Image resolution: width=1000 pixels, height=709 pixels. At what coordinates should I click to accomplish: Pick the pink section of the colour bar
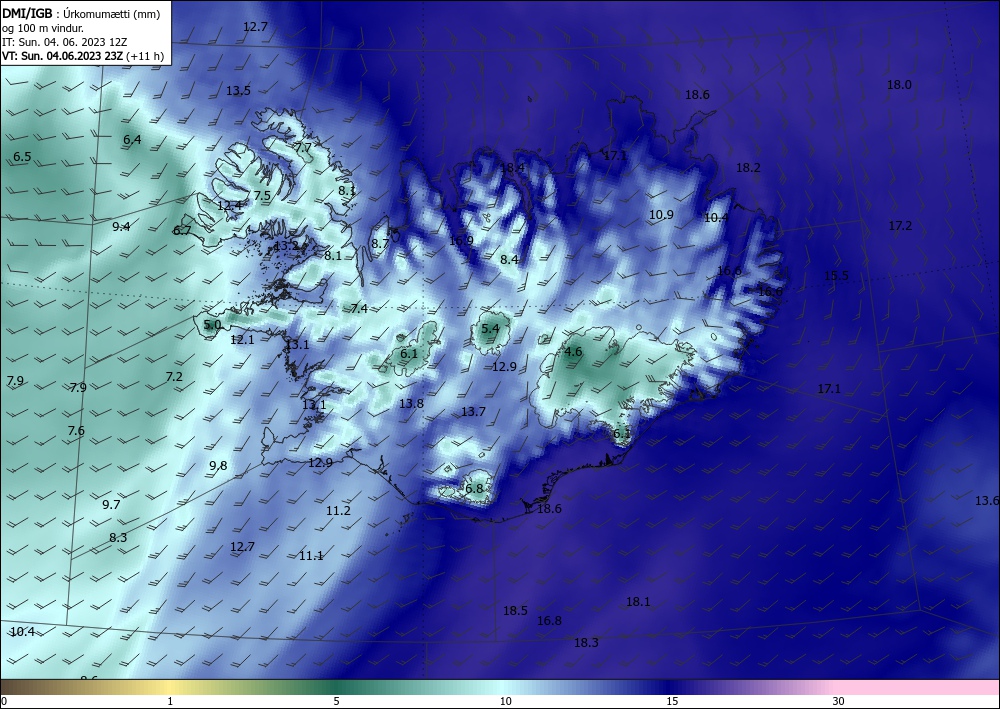918,687
